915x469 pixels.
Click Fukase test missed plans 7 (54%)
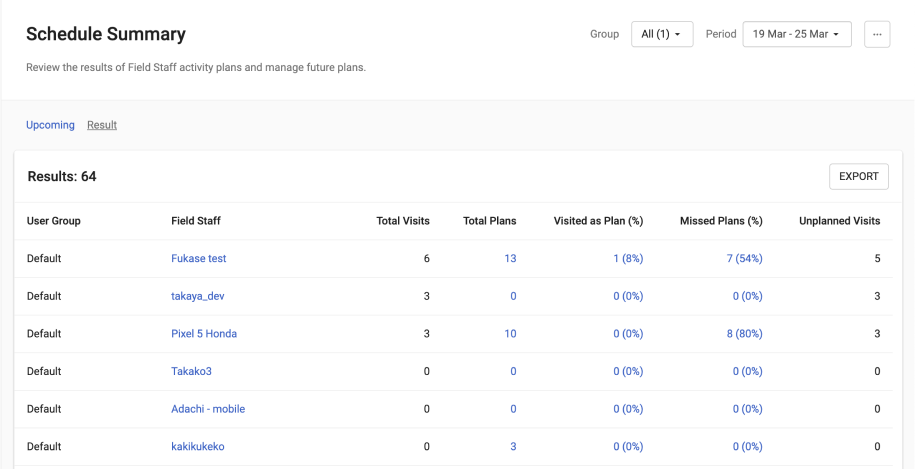(744, 258)
